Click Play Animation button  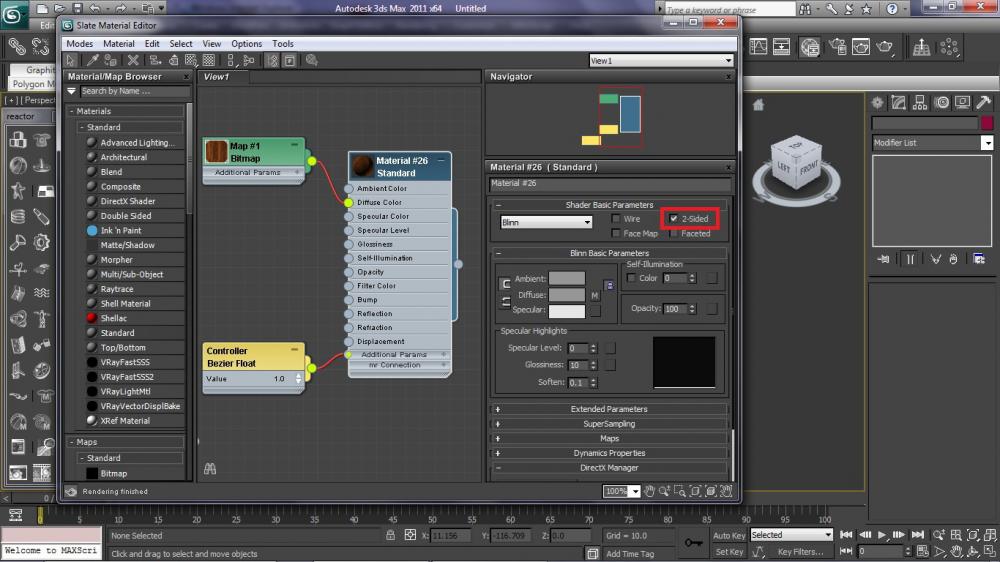[x=882, y=535]
